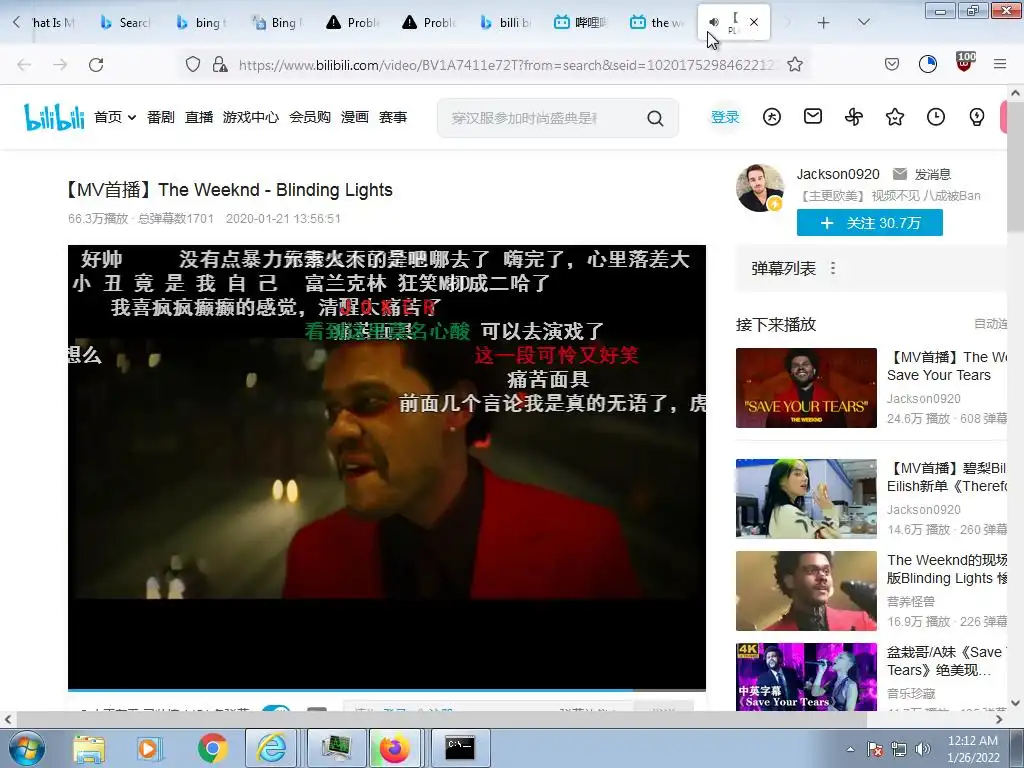Click the 发消息 text link
This screenshot has width=1024, height=768.
coord(933,174)
